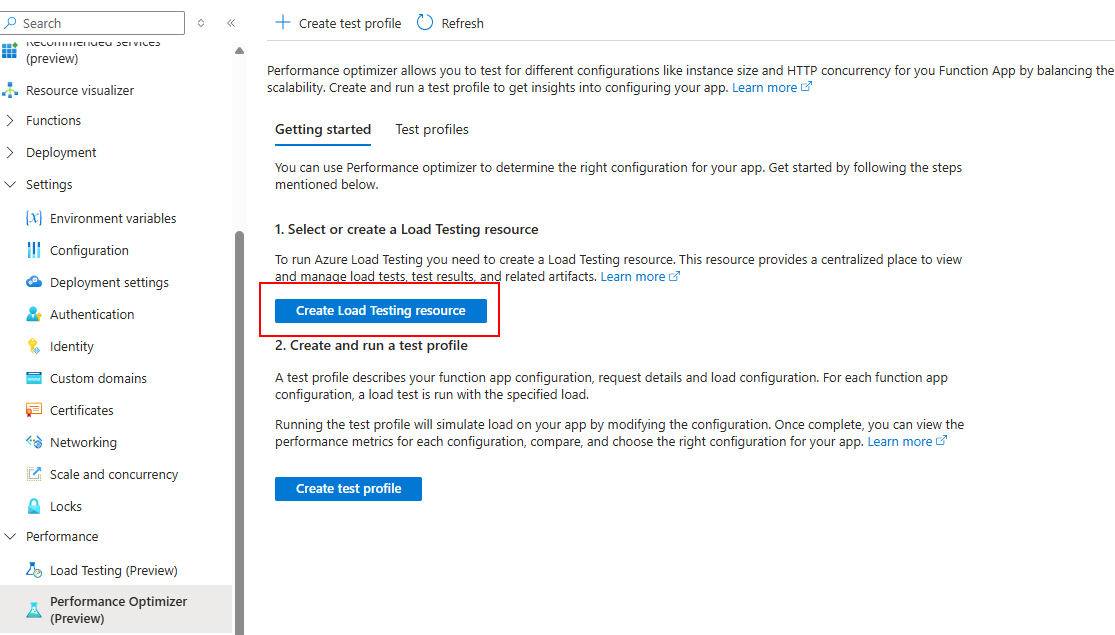1115x635 pixels.
Task: Click the up-down sort arrows beside Search
Action: coord(201,23)
